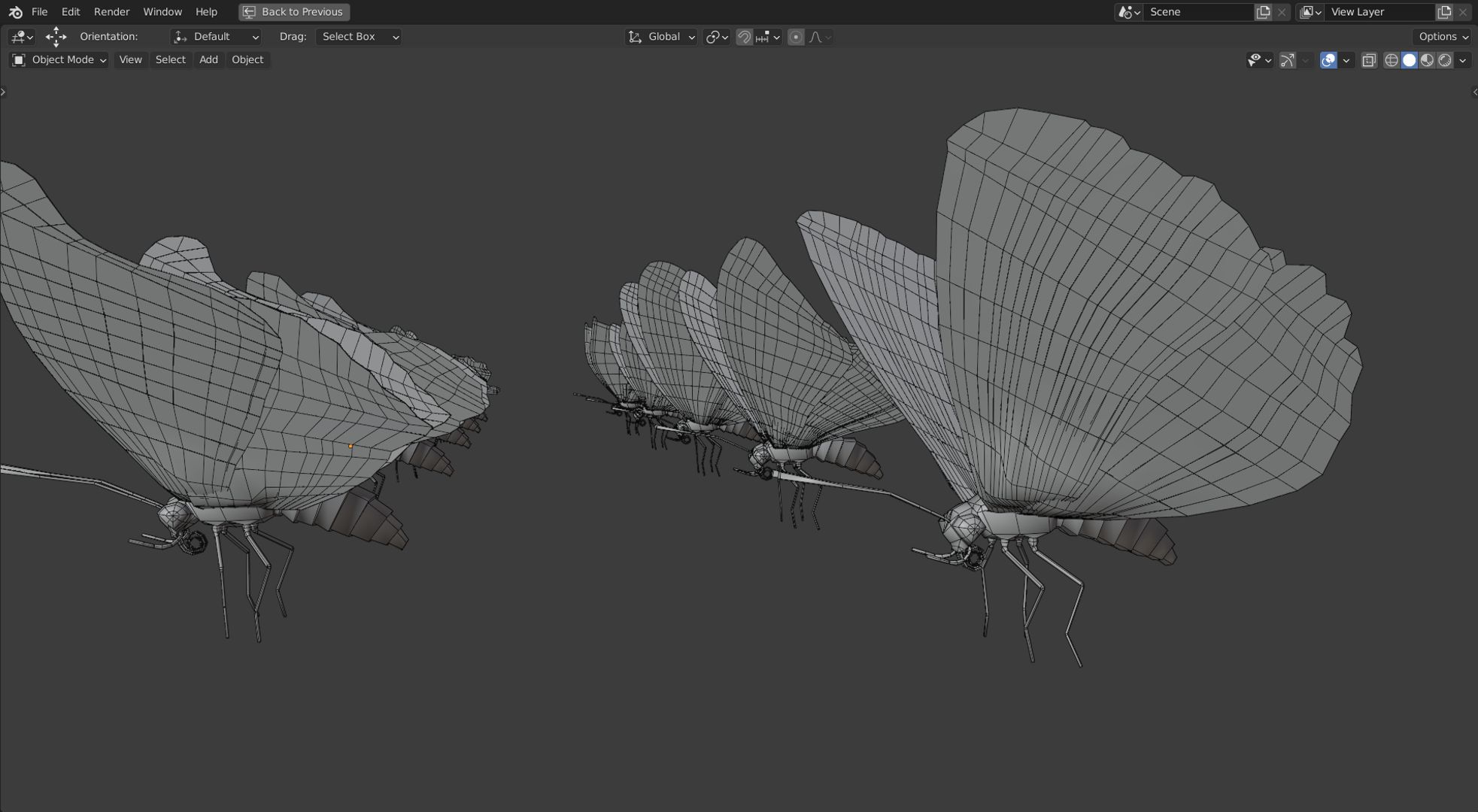Open the Pivot Point selector

(717, 37)
